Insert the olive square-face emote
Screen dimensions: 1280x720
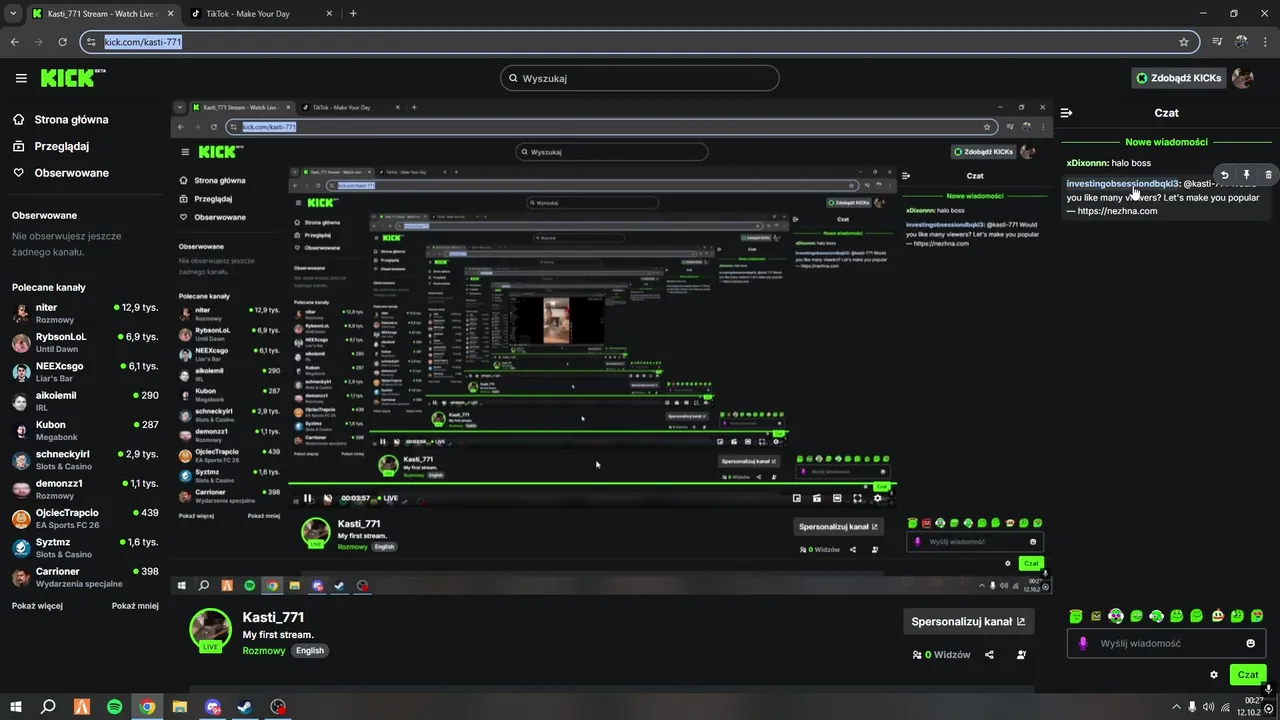1096,616
